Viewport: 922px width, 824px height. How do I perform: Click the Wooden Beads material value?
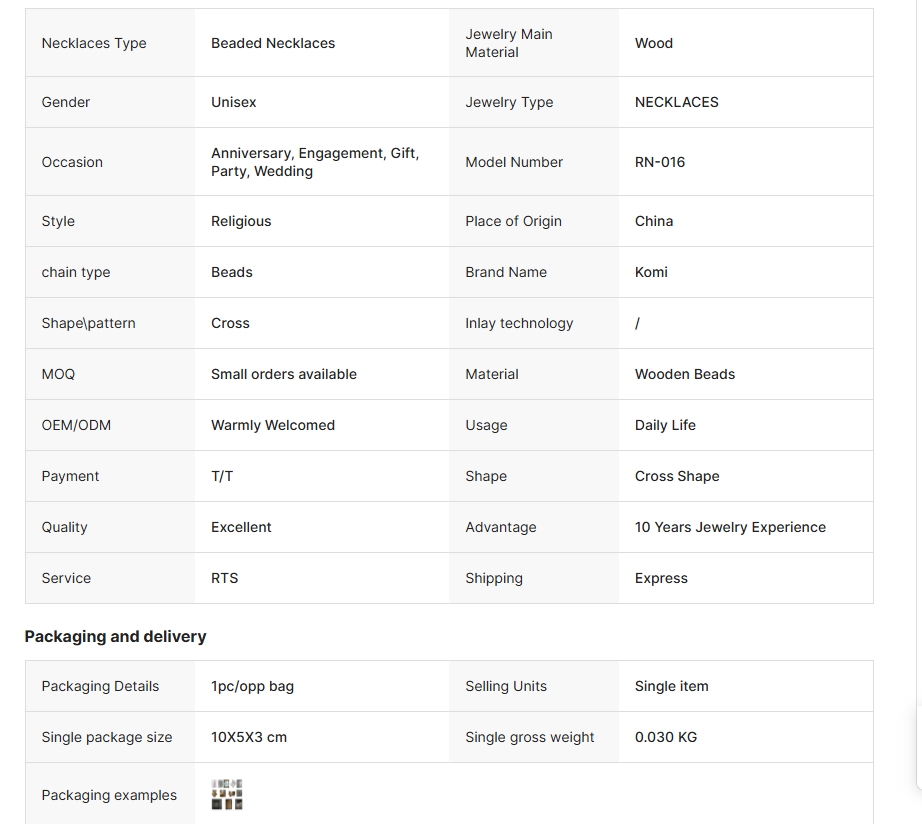(x=685, y=374)
